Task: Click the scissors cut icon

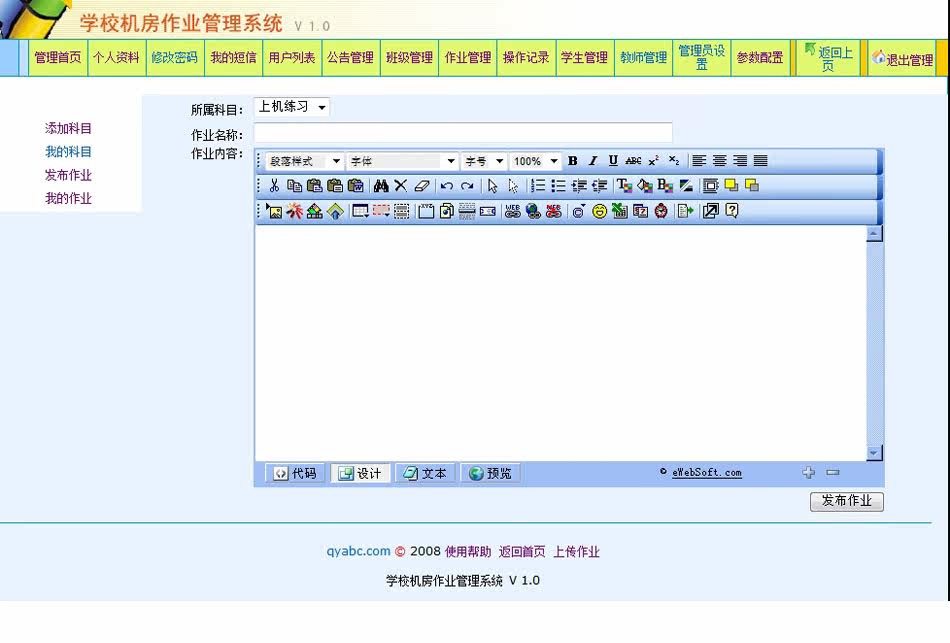Action: click(274, 185)
